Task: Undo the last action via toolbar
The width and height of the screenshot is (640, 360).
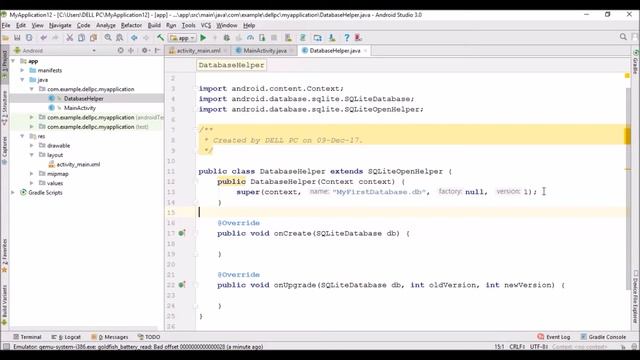Action: click(x=43, y=38)
